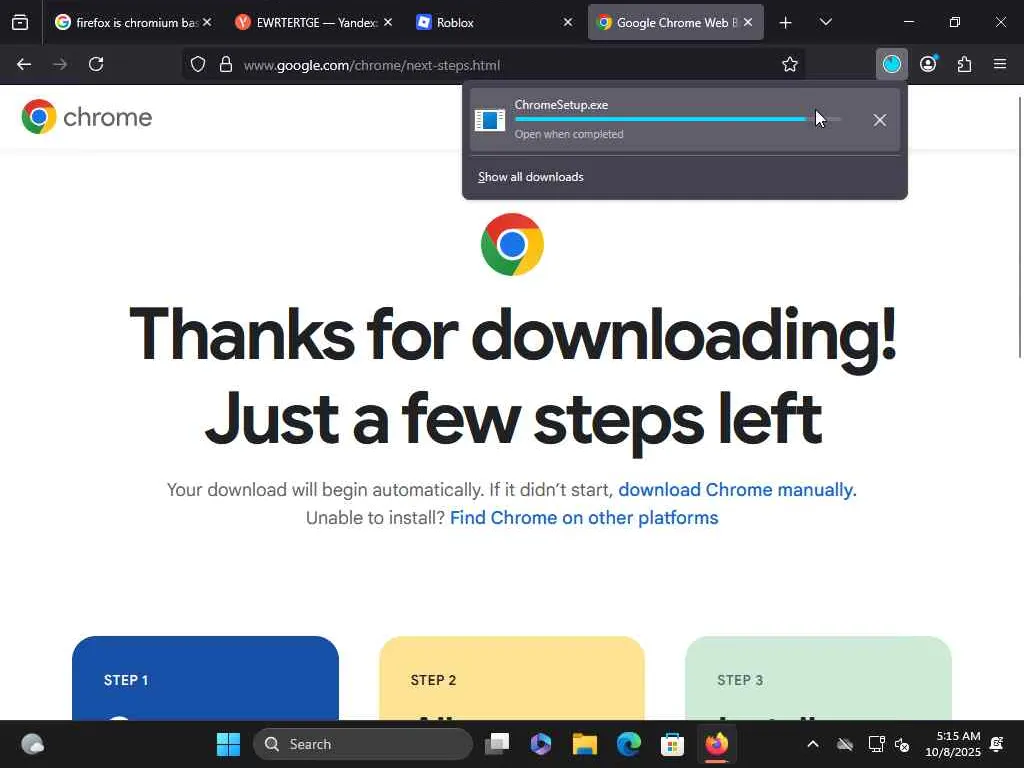Close the firefox is chromium tab
Screen dimensions: 1024x768
coord(207,22)
